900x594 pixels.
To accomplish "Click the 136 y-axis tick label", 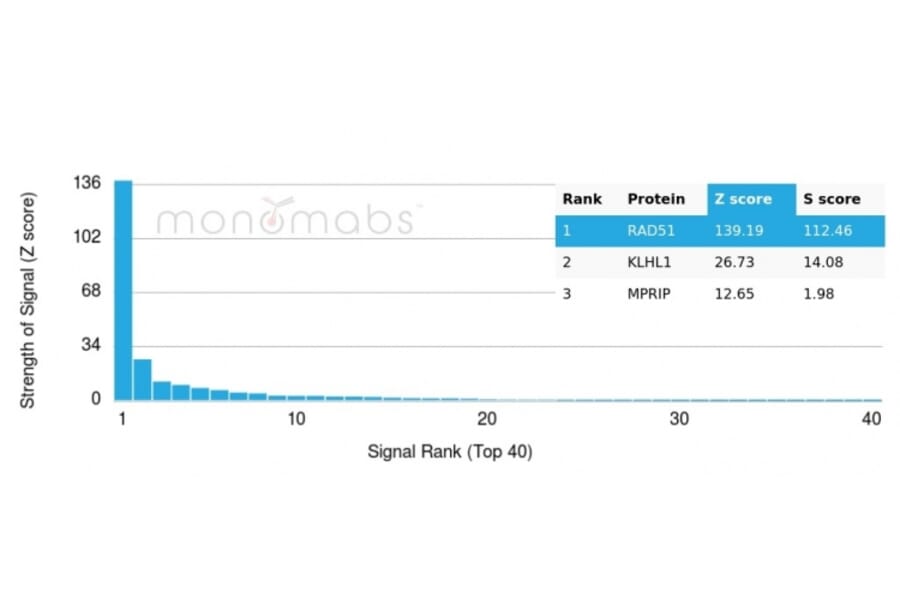I will [88, 183].
